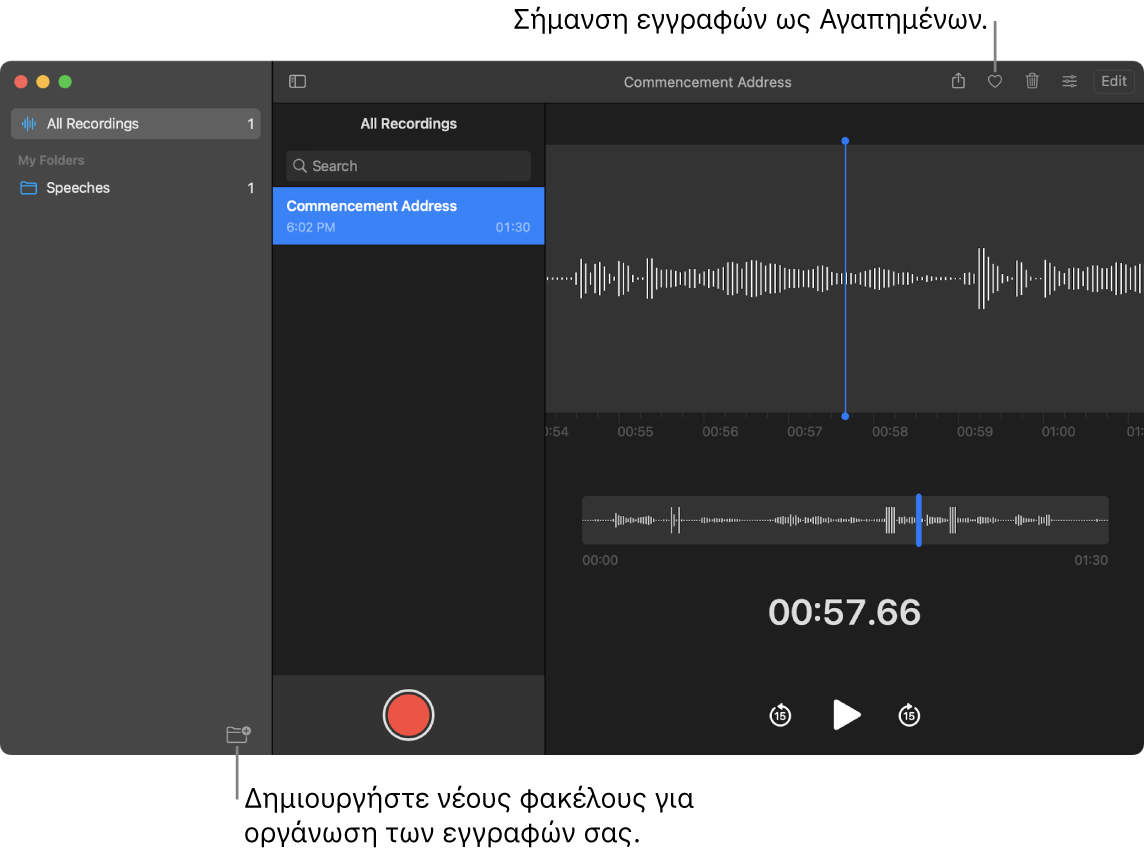This screenshot has height=854, width=1144.
Task: Hide the sidebar with the sidebar toggle icon
Action: tap(297, 81)
